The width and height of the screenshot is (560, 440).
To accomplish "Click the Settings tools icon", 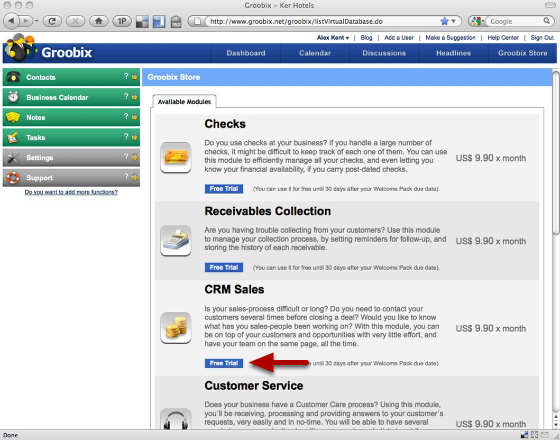I will click(13, 158).
